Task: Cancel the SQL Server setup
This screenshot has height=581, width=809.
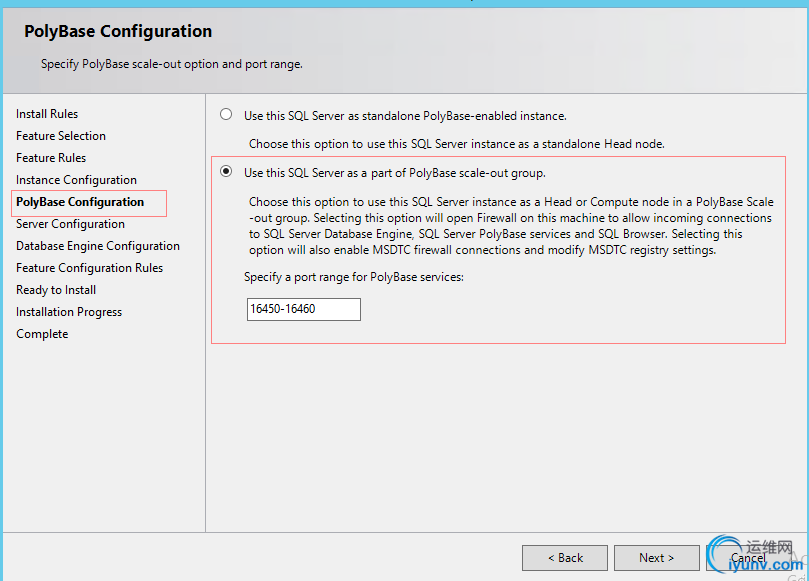Action: point(748,558)
